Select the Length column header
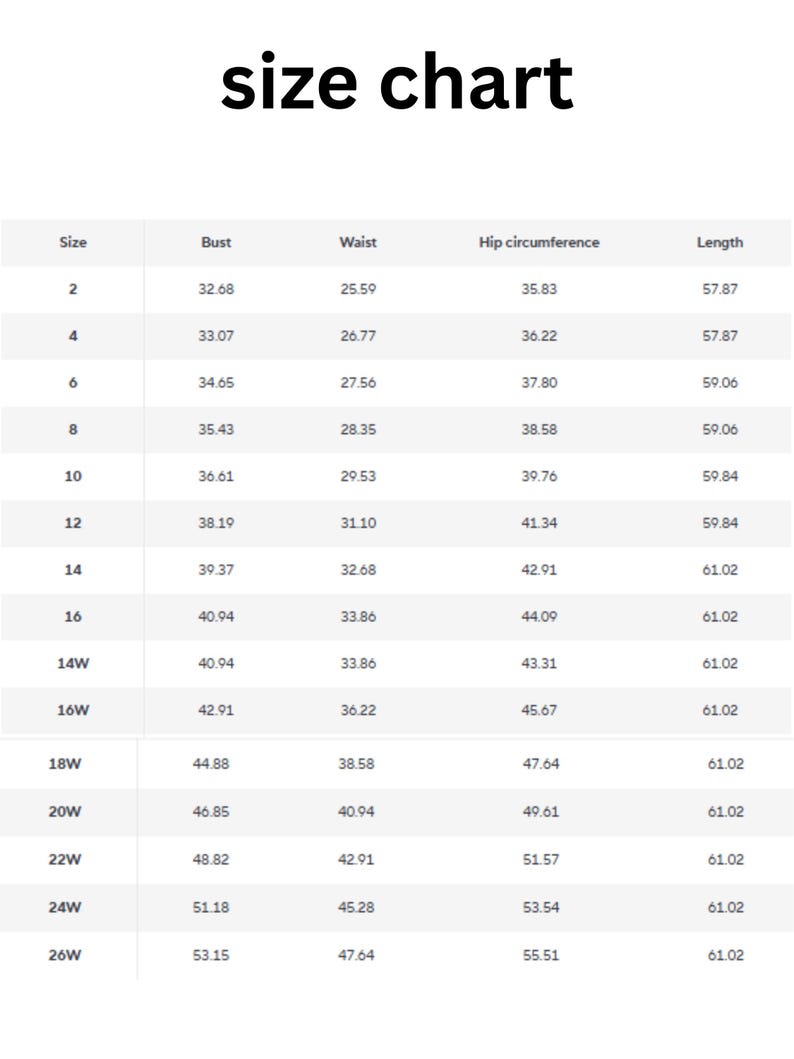Image resolution: width=794 pixels, height=1059 pixels. [x=720, y=242]
